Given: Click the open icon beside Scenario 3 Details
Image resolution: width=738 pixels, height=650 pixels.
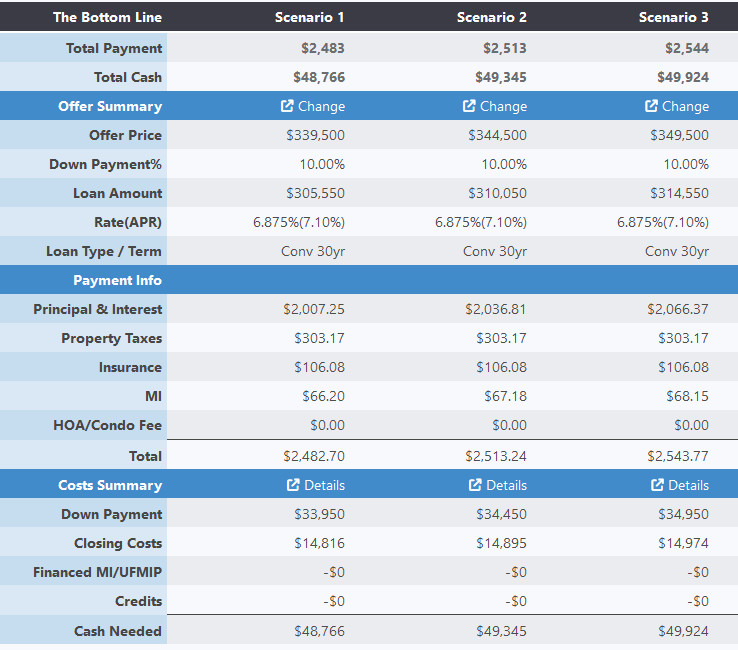Looking at the screenshot, I should pos(657,485).
